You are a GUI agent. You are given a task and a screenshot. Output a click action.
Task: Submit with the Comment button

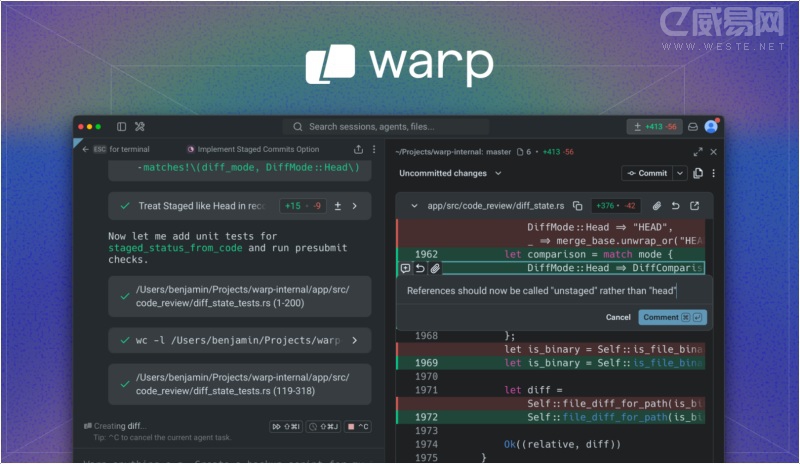tap(672, 317)
